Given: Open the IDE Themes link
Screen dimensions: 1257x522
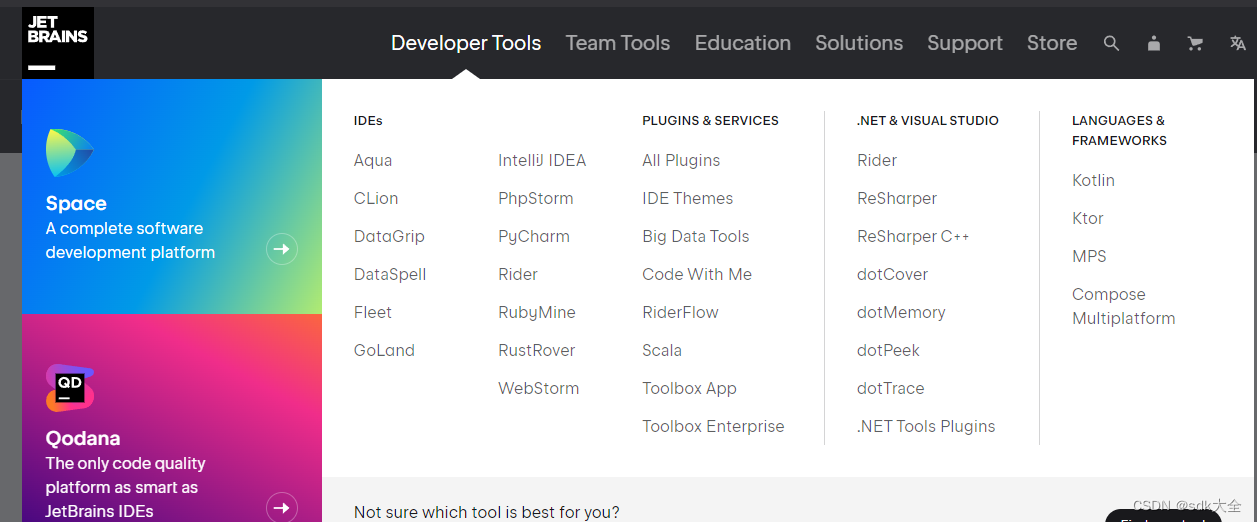Looking at the screenshot, I should [x=688, y=198].
